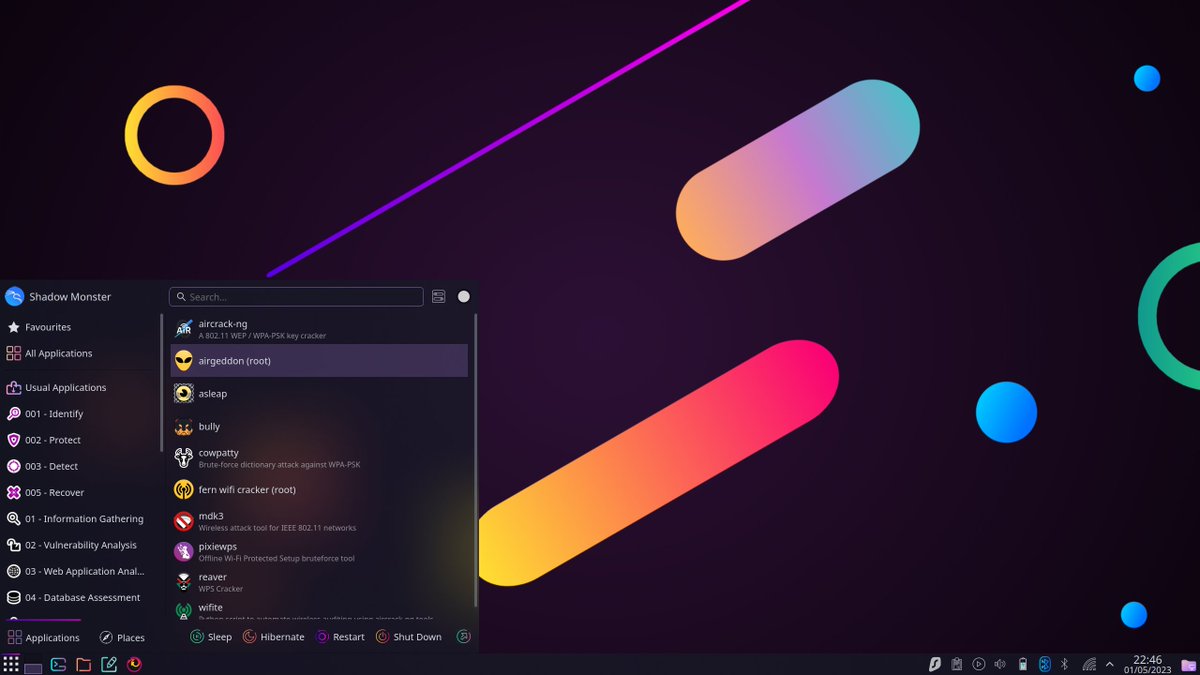The width and height of the screenshot is (1200, 675).
Task: Launch wifite auditing script
Action: click(319, 609)
